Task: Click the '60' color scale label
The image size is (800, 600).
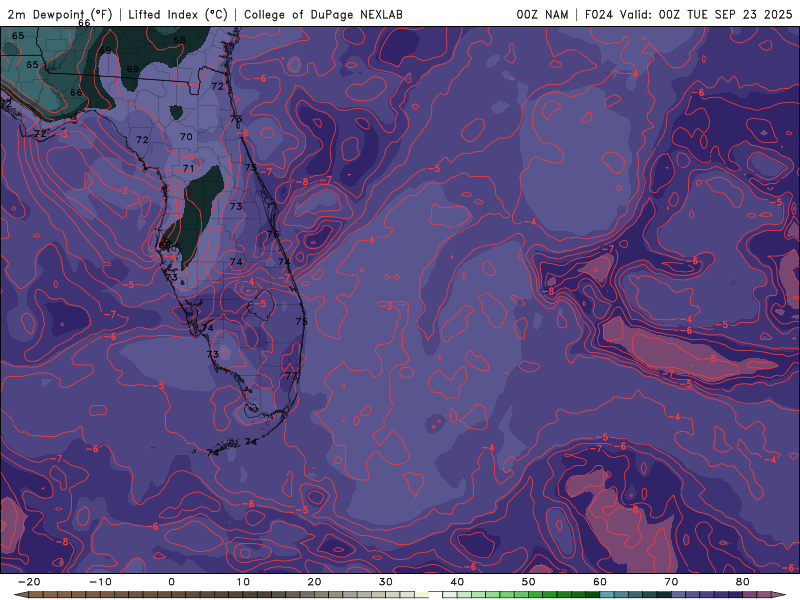Action: click(x=600, y=582)
